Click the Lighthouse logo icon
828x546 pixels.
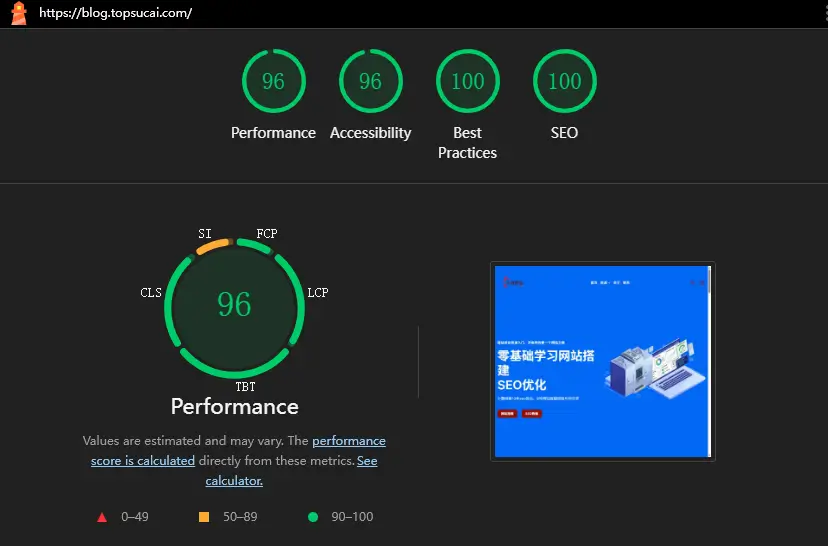(19, 13)
